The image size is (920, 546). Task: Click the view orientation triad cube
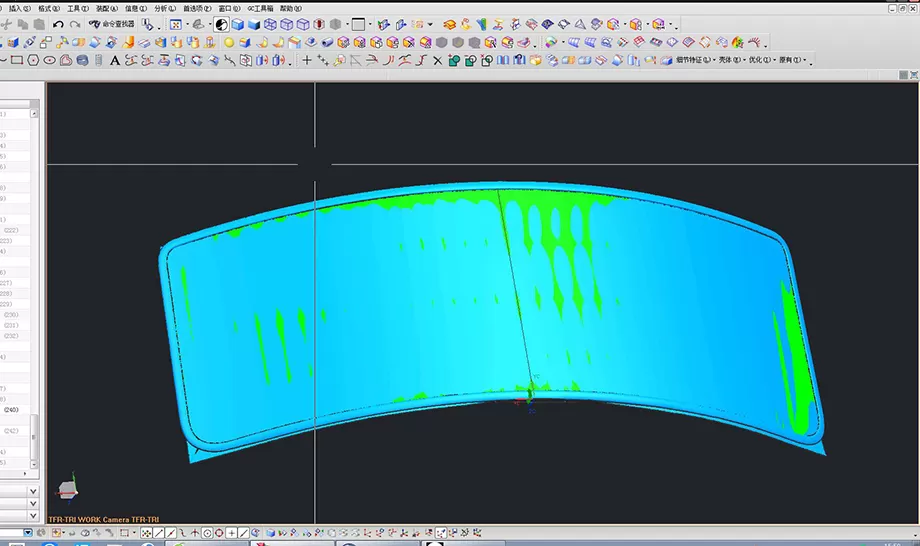point(65,488)
